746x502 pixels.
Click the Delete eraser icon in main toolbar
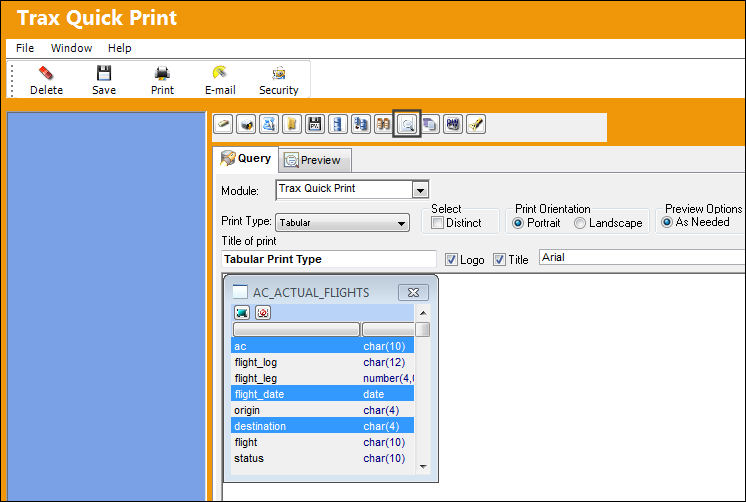[x=46, y=73]
